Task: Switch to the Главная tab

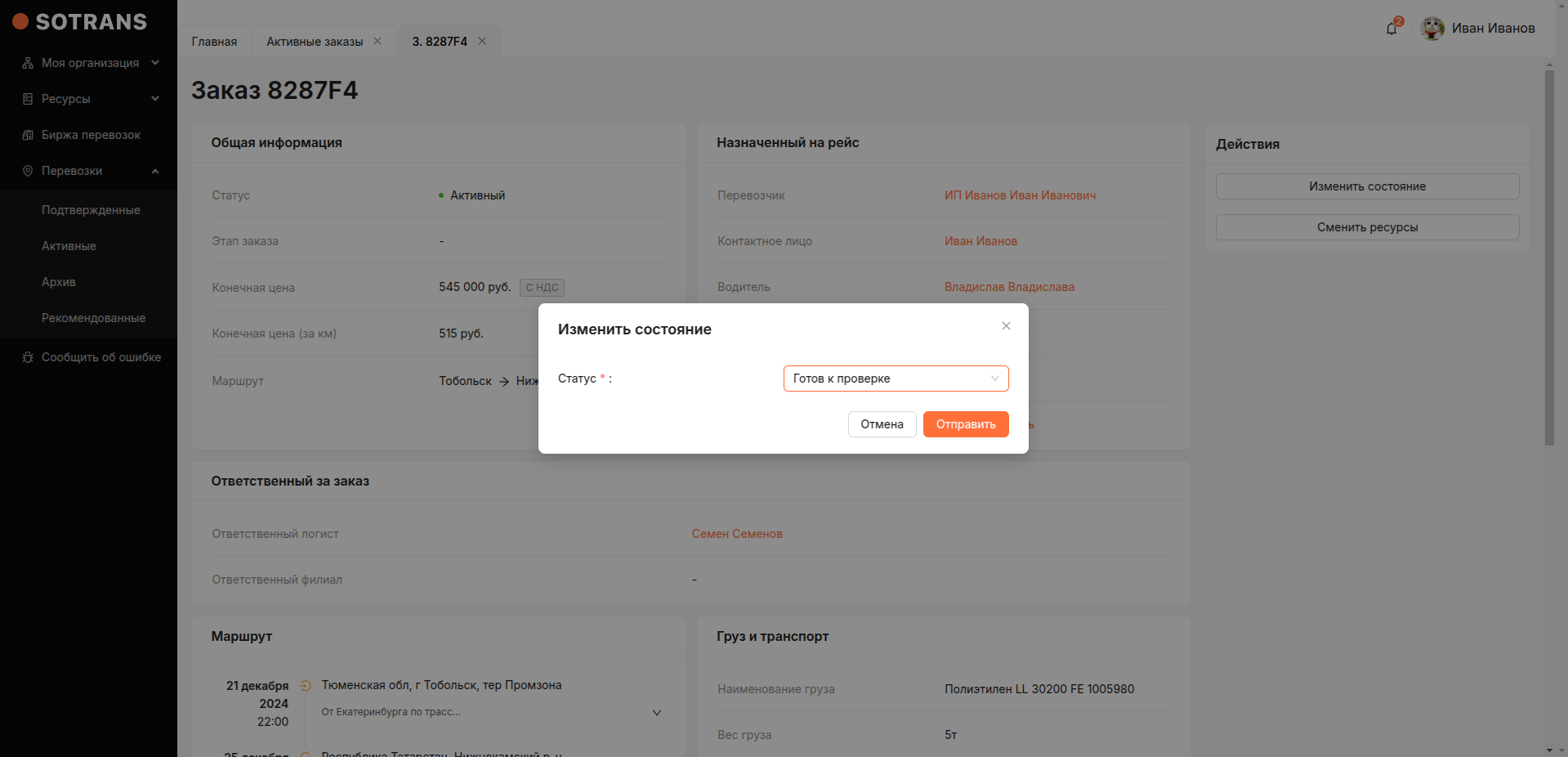Action: [214, 42]
